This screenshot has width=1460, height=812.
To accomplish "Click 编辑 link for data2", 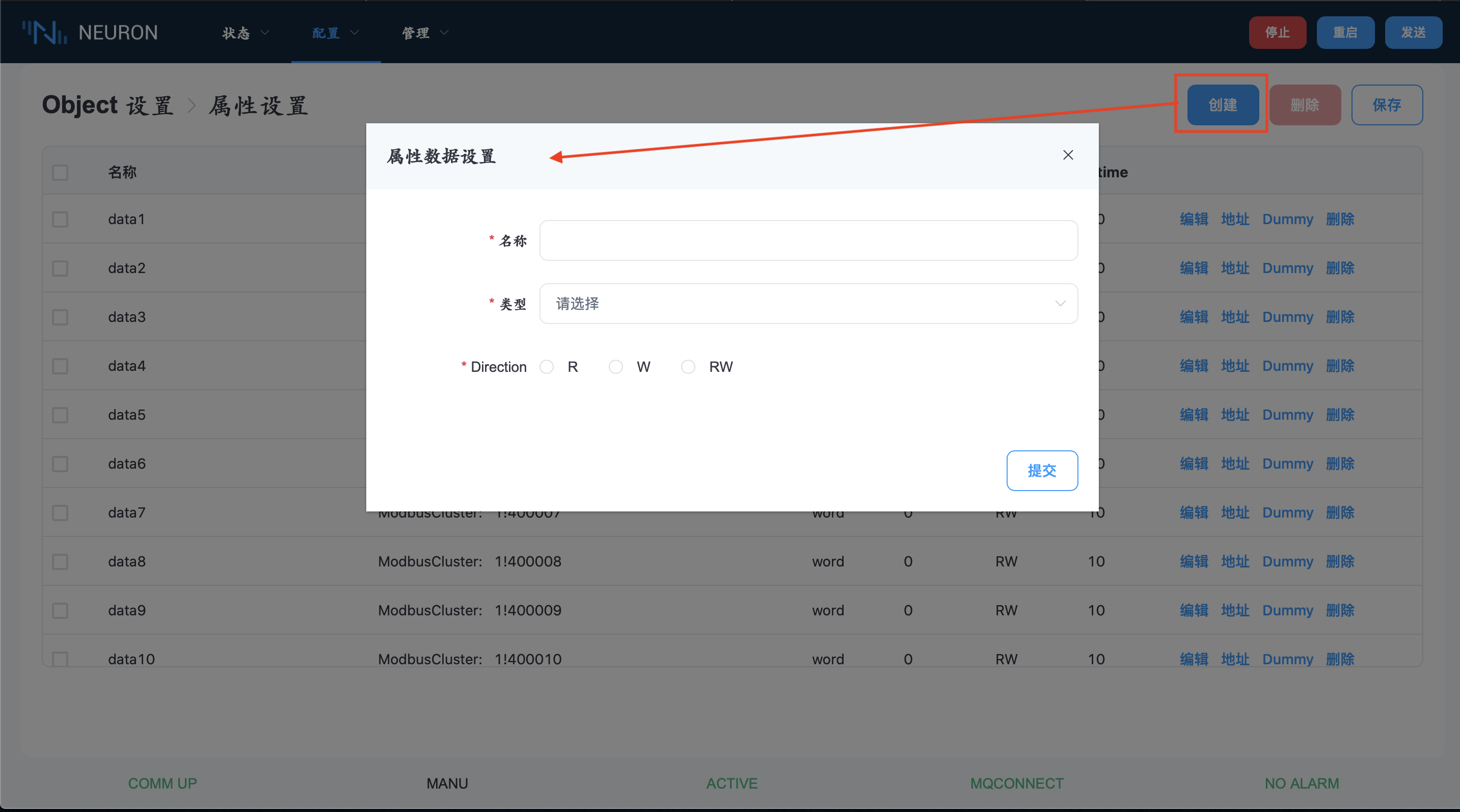I will [x=1194, y=268].
